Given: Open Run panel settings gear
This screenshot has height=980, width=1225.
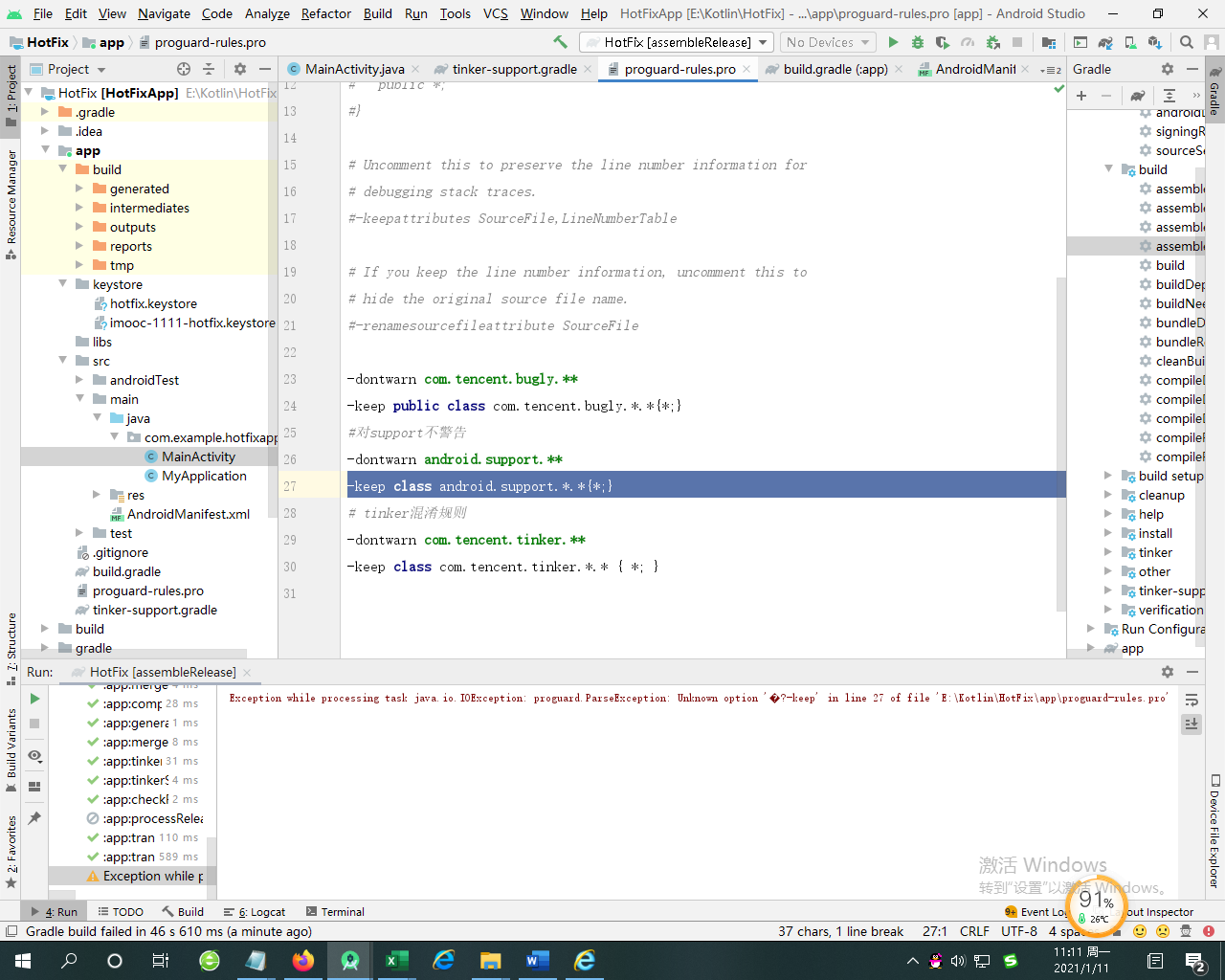Looking at the screenshot, I should [x=1168, y=672].
